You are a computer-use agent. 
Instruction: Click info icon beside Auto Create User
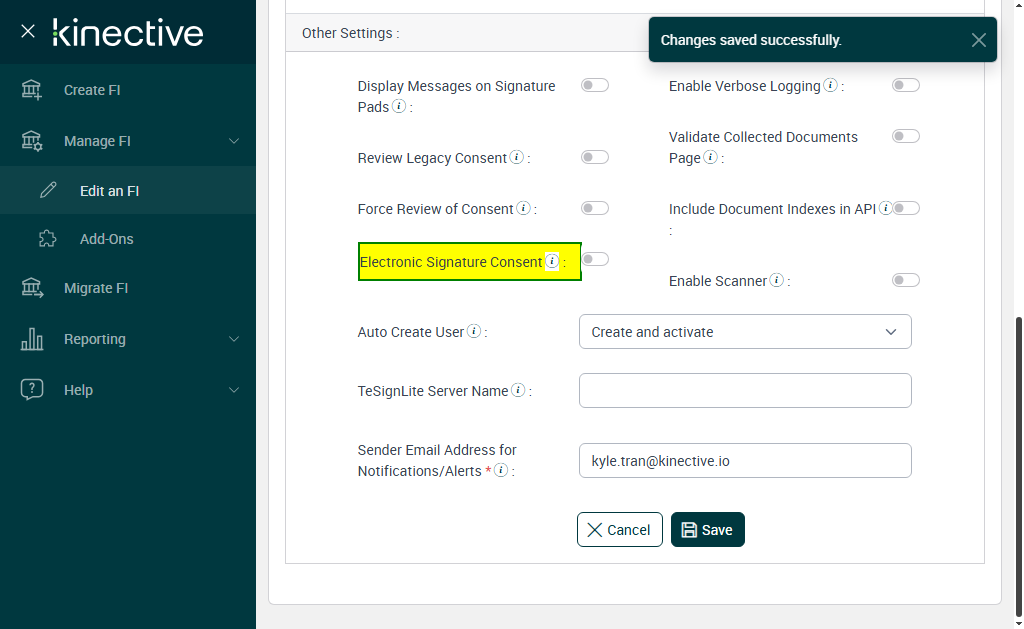pyautogui.click(x=474, y=332)
